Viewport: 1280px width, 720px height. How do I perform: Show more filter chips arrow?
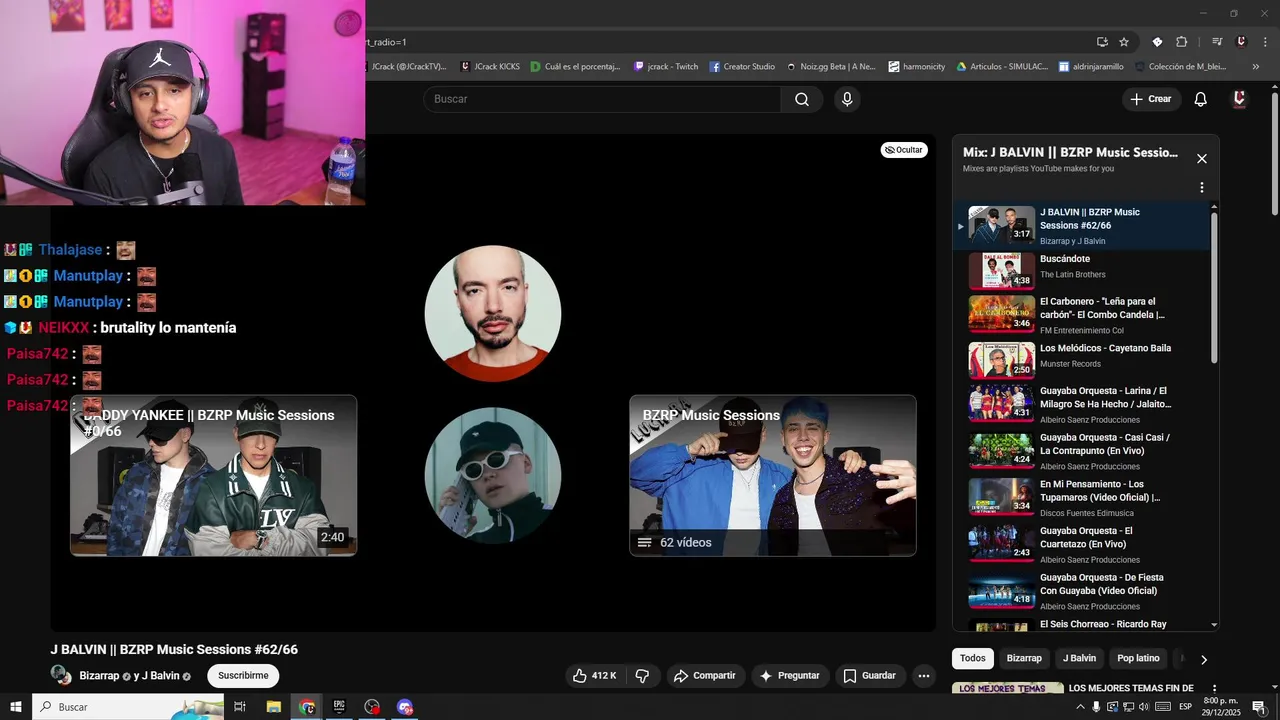(1203, 659)
